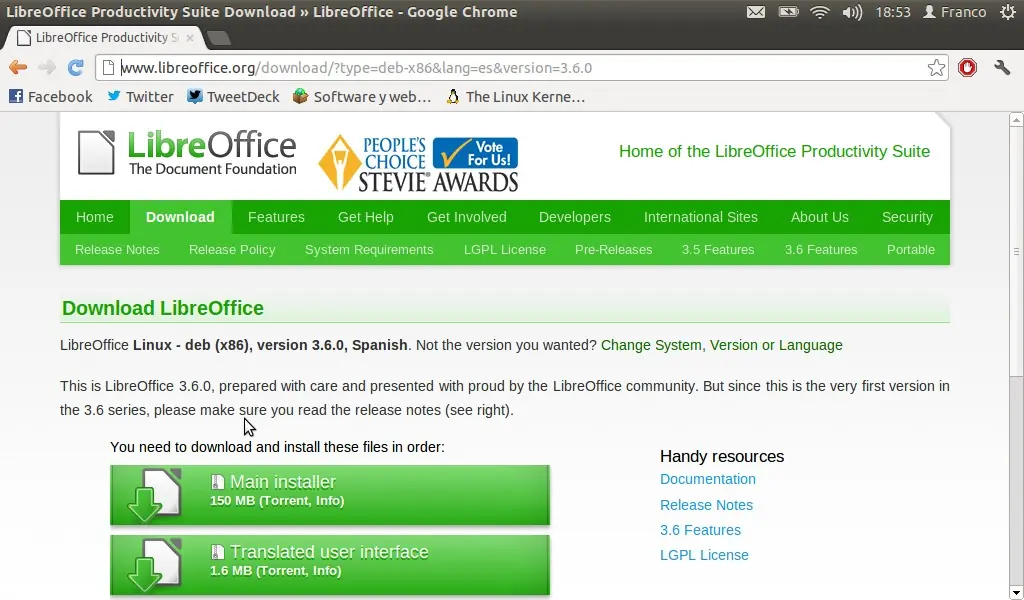Click the Translated user interface download arrow icon
Screen dimensions: 1024x600
154,565
